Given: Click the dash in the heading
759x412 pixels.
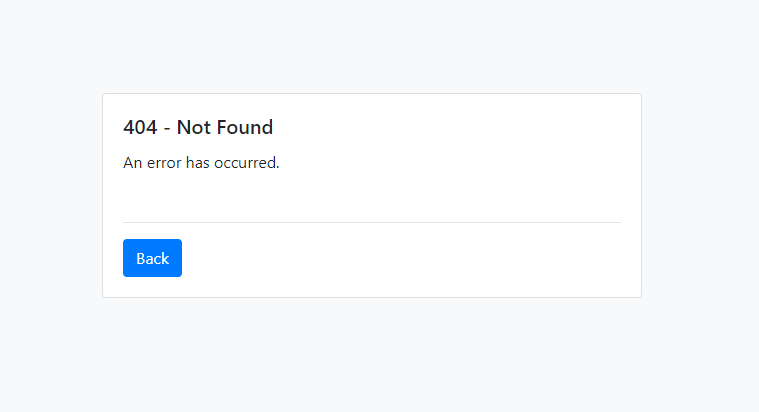Looking at the screenshot, I should 167,128.
